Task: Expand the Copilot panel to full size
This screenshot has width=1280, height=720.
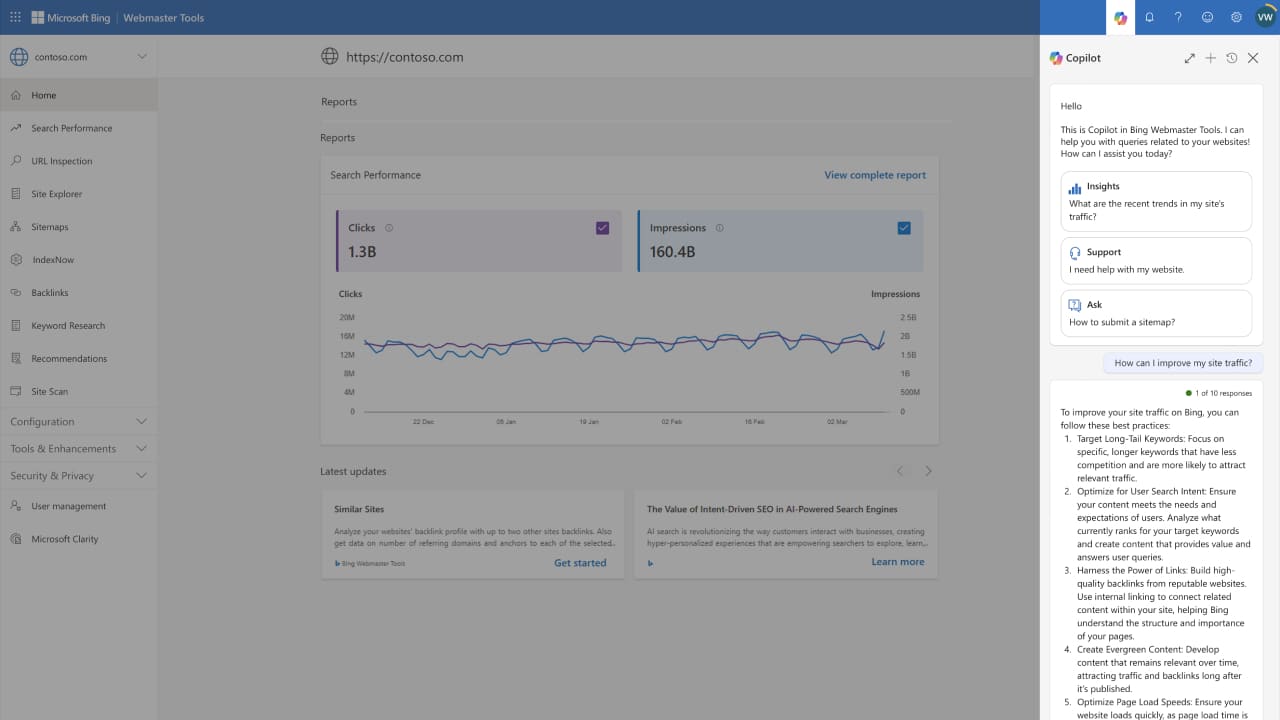Action: pyautogui.click(x=1189, y=58)
